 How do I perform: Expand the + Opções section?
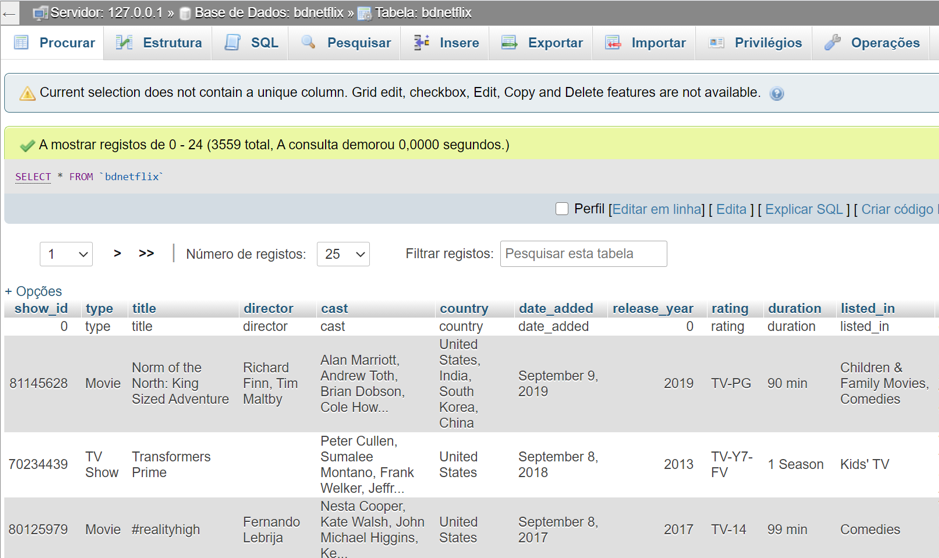[33, 291]
